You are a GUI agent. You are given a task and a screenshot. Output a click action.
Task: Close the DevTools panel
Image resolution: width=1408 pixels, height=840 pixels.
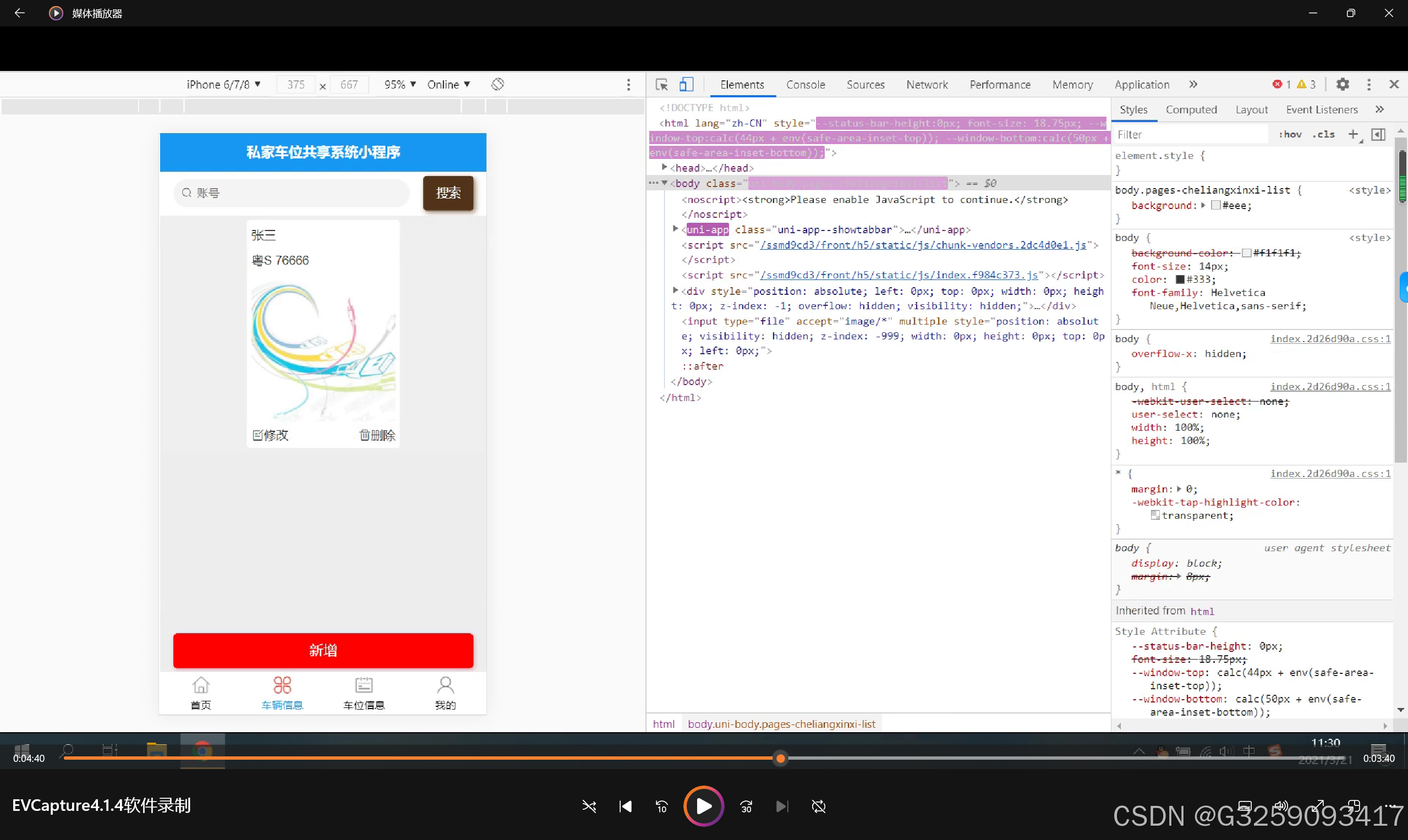tap(1394, 84)
